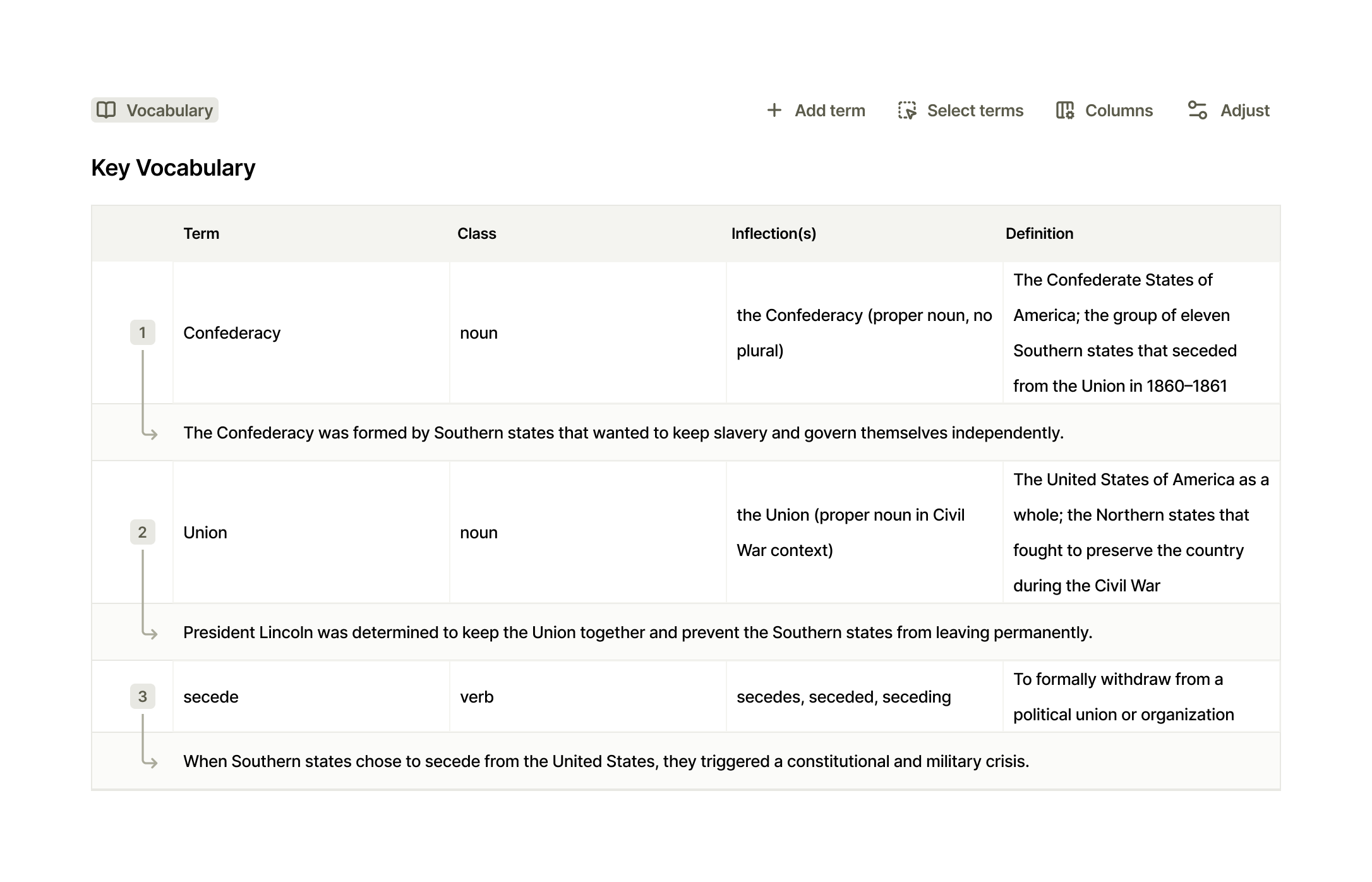The image size is (1372, 882).
Task: Click the Add term button label
Action: coord(829,110)
